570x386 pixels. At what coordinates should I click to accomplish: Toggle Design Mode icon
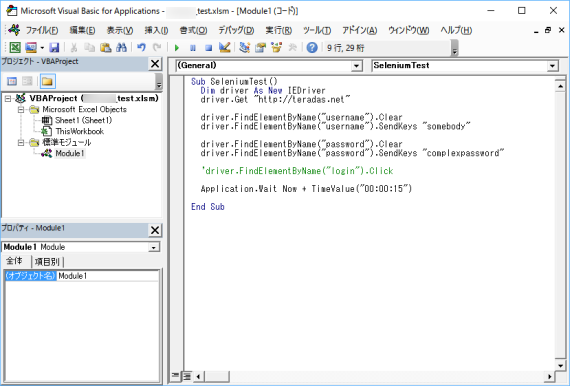click(x=225, y=48)
